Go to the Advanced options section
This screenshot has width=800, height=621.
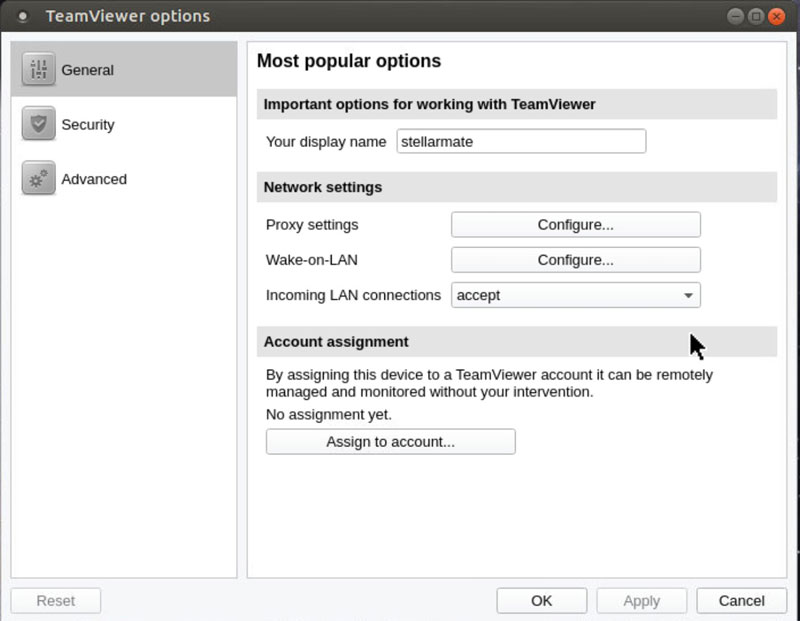pyautogui.click(x=123, y=179)
